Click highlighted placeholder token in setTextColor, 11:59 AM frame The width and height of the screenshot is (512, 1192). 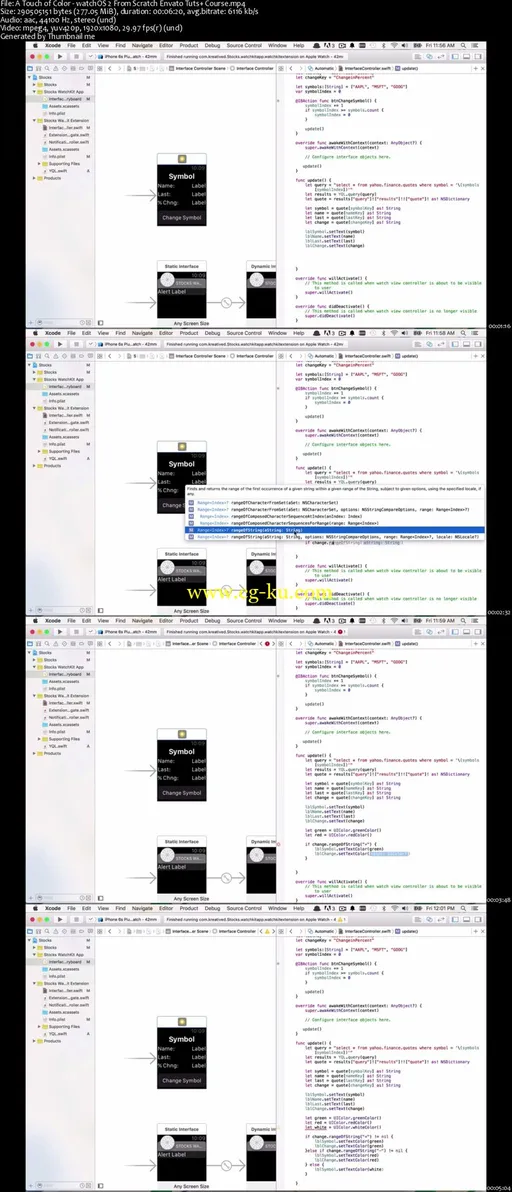(x=389, y=854)
